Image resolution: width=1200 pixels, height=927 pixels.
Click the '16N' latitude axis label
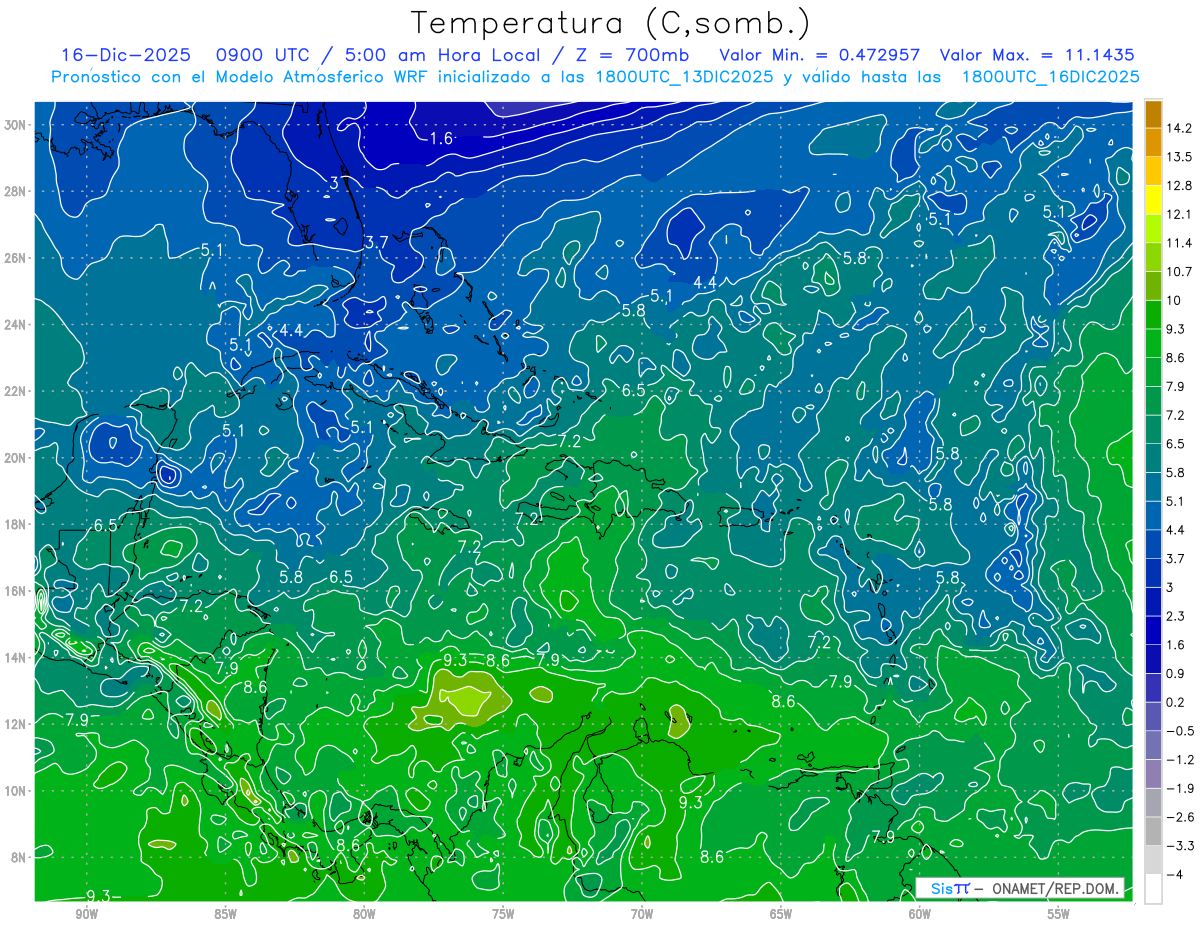14,591
